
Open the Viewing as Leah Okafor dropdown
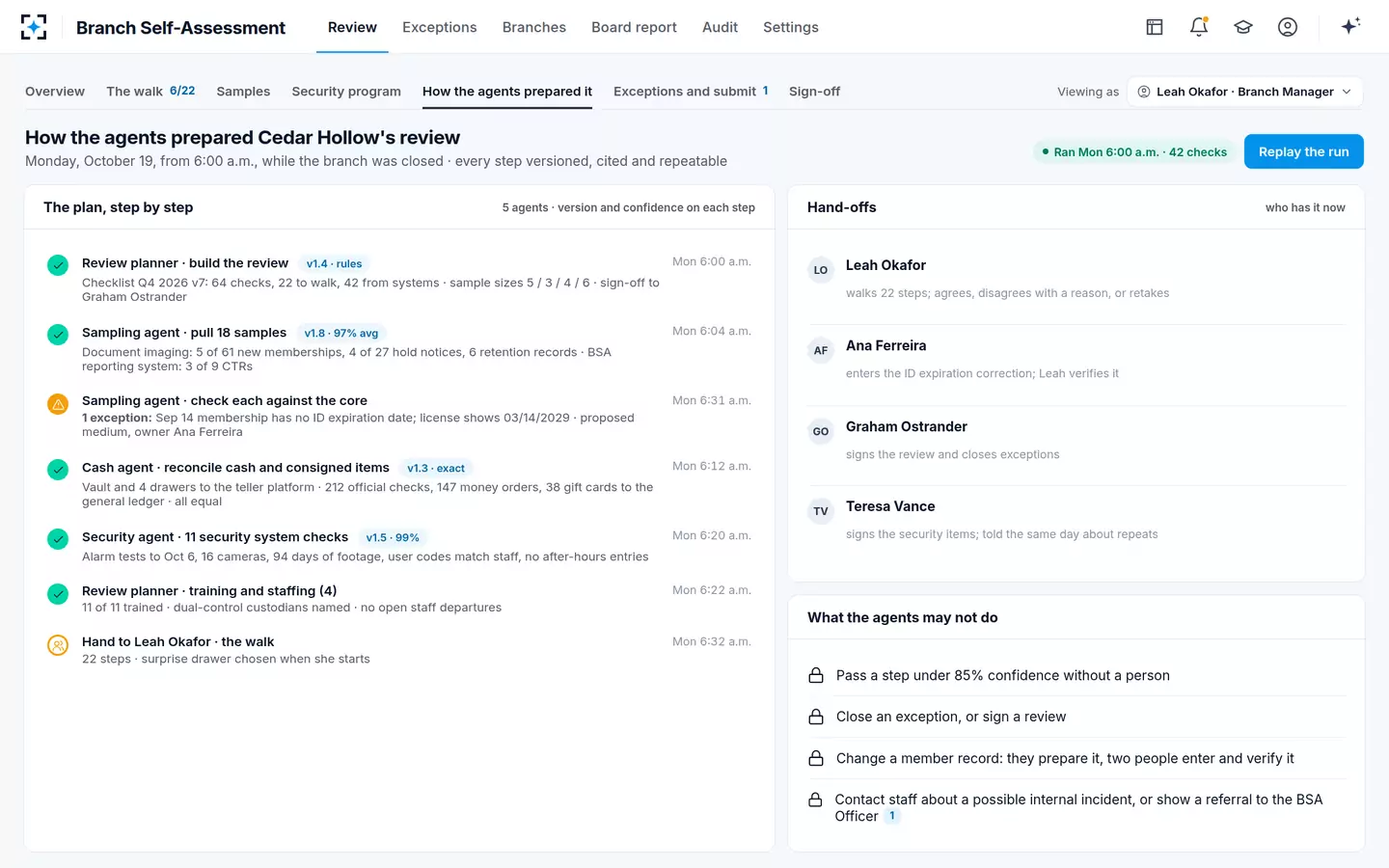[1245, 92]
